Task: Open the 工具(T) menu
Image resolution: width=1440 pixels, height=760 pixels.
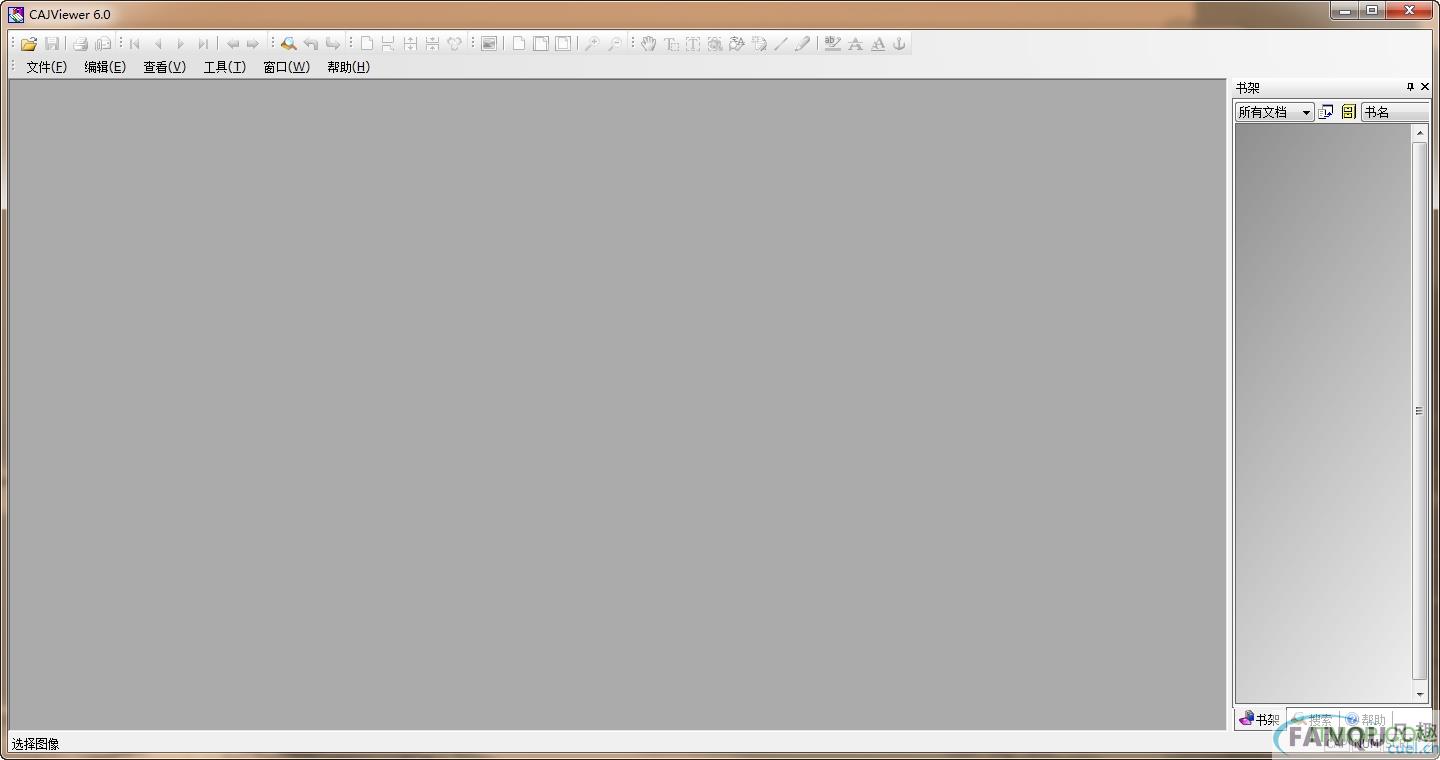Action: point(224,67)
